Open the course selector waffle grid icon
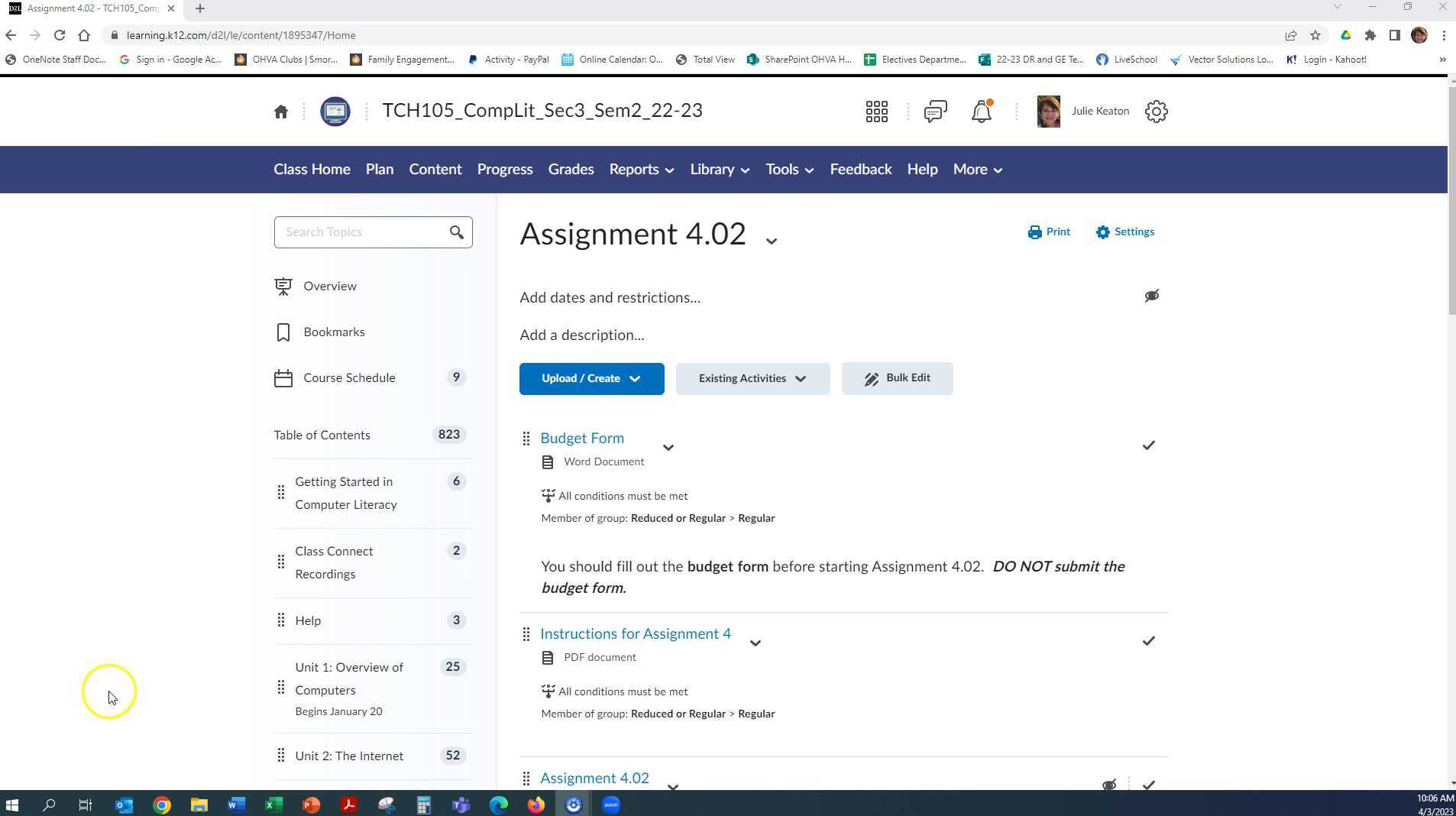This screenshot has height=816, width=1456. [875, 111]
